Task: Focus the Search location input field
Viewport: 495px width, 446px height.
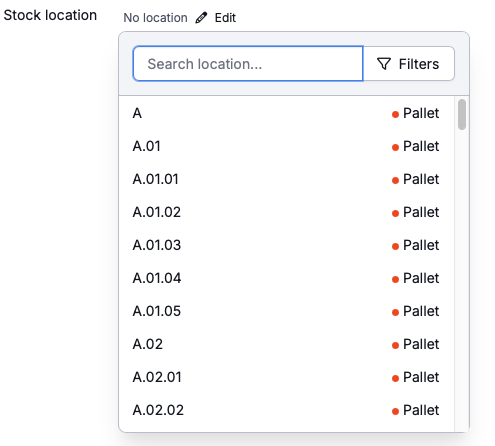Action: click(248, 64)
